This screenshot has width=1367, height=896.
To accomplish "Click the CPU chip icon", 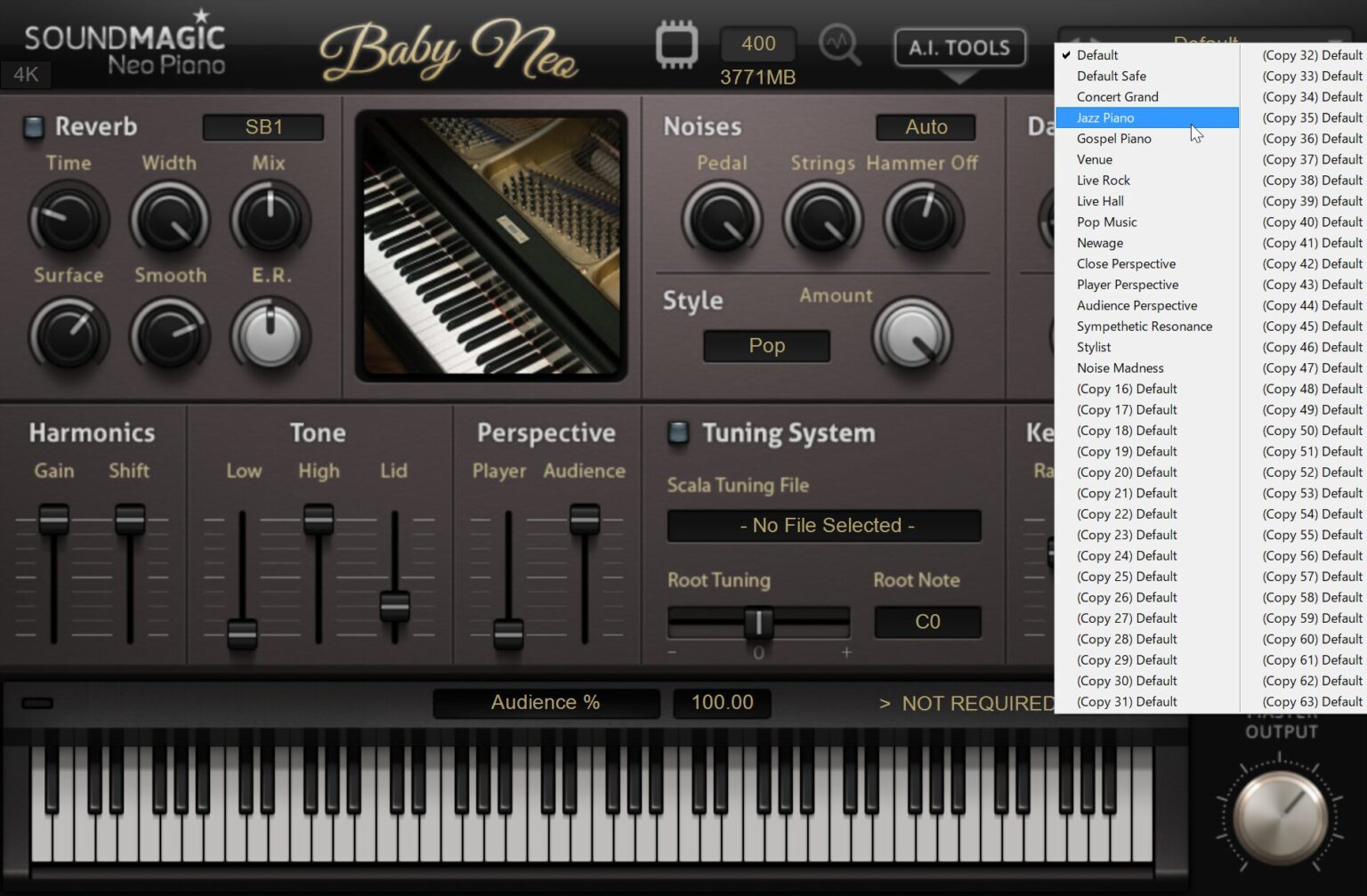I will click(x=676, y=44).
